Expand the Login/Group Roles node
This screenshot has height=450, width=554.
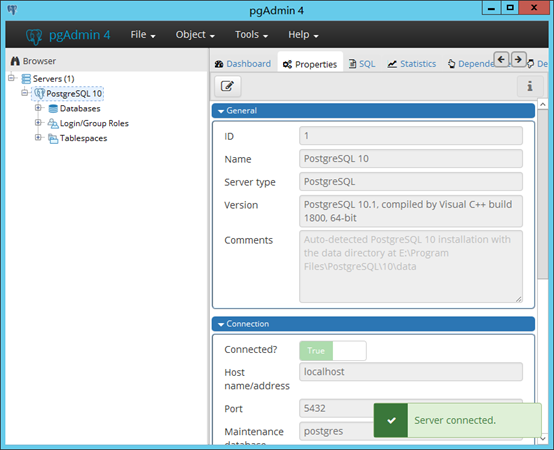click(x=38, y=123)
